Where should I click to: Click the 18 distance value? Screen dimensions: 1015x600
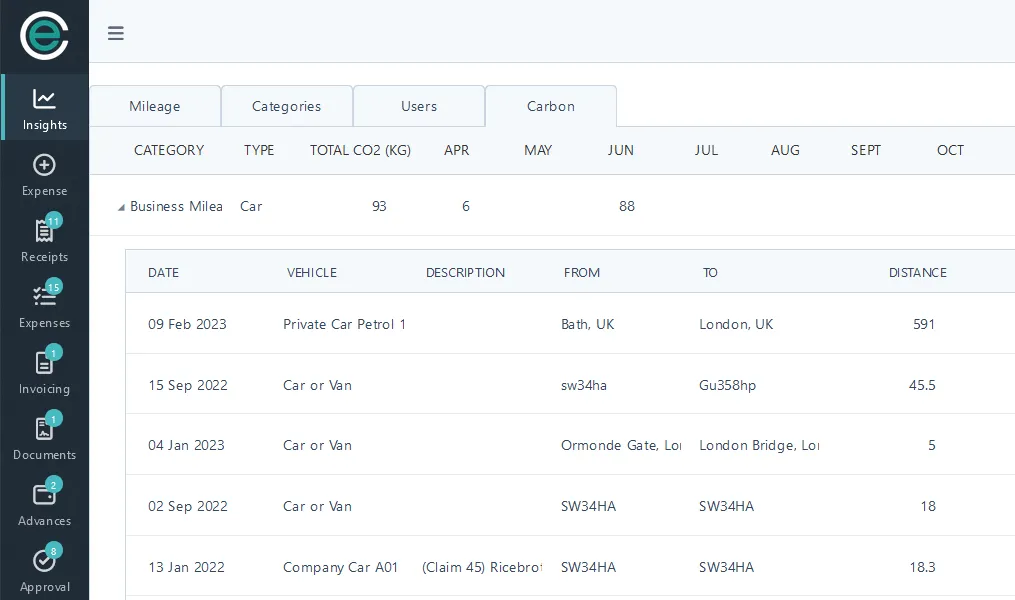point(928,506)
